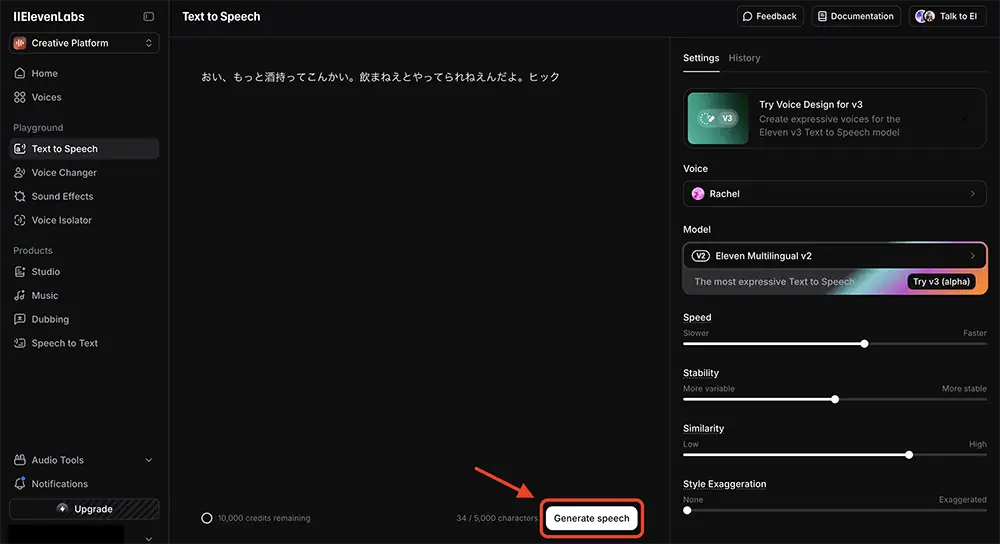Click the Voice Changer icon
The height and width of the screenshot is (544, 1000).
pos(20,172)
